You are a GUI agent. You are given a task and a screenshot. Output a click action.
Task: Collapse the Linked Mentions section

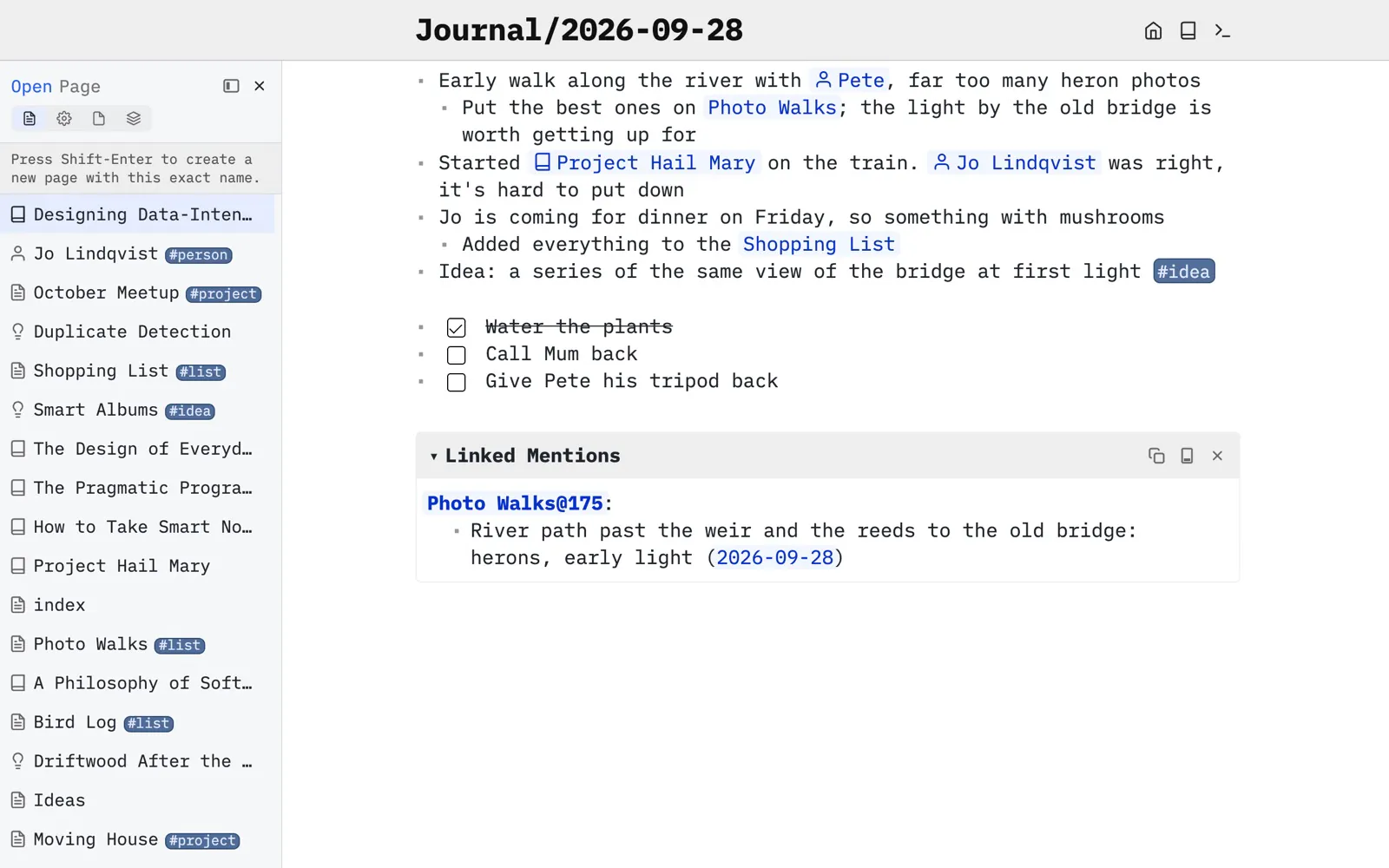[433, 457]
